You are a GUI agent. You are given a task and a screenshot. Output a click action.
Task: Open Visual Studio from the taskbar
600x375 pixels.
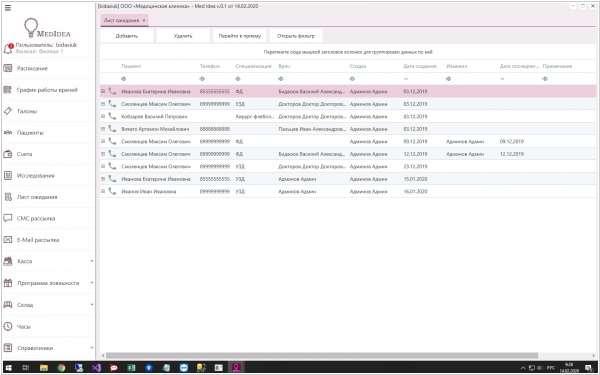[x=96, y=368]
